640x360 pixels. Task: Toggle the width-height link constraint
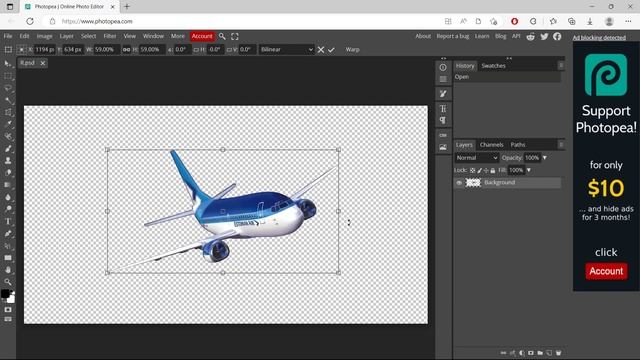coord(127,49)
